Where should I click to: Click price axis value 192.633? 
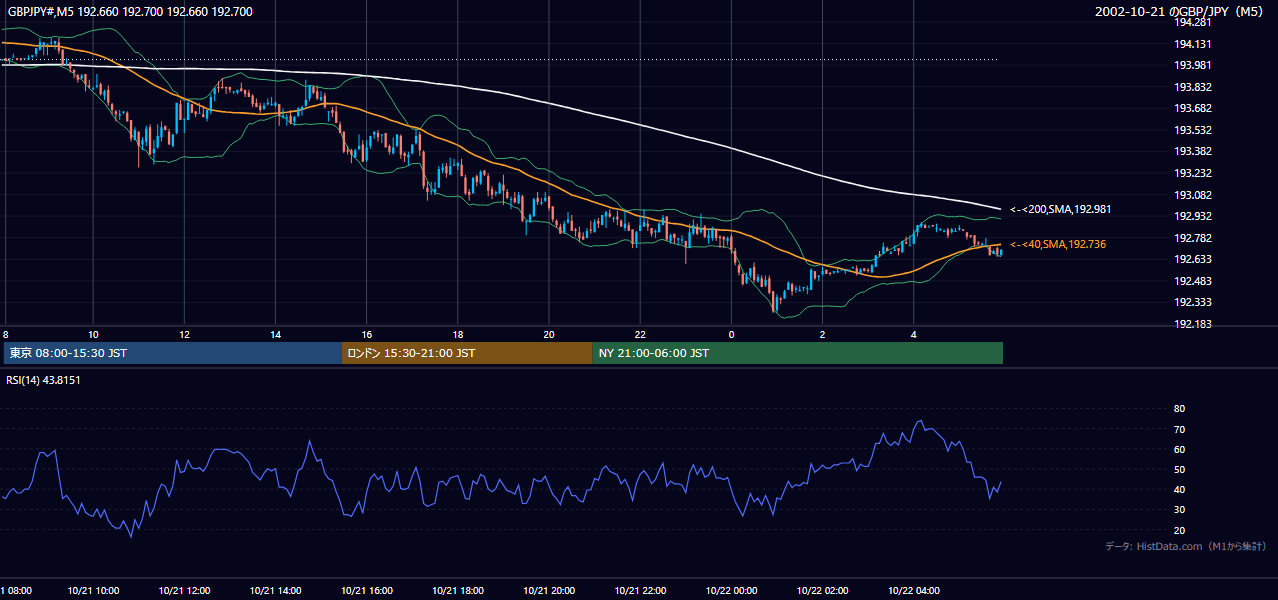(x=1193, y=259)
